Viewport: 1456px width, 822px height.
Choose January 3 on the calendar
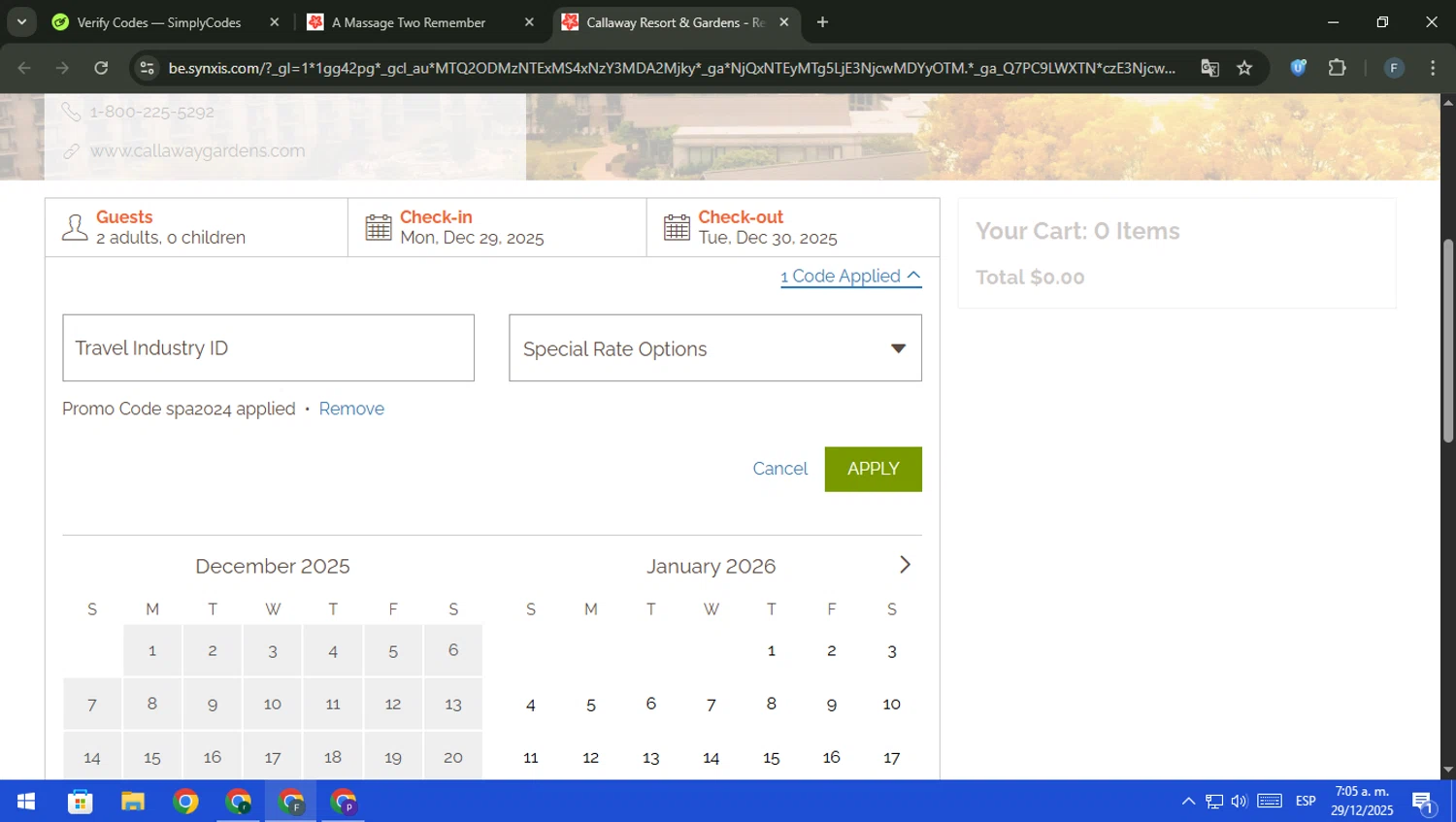click(892, 650)
